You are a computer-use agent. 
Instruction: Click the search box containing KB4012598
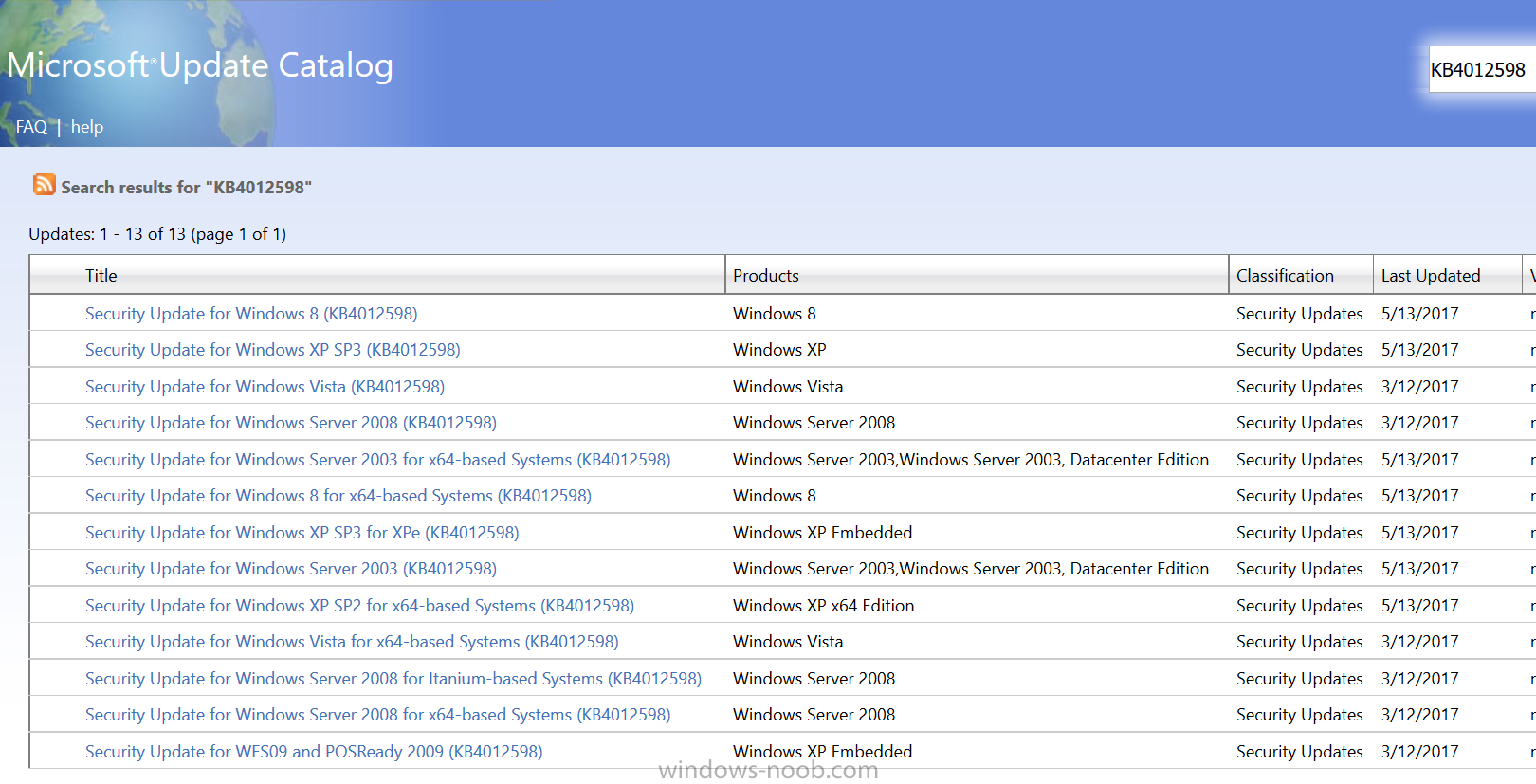point(1482,69)
